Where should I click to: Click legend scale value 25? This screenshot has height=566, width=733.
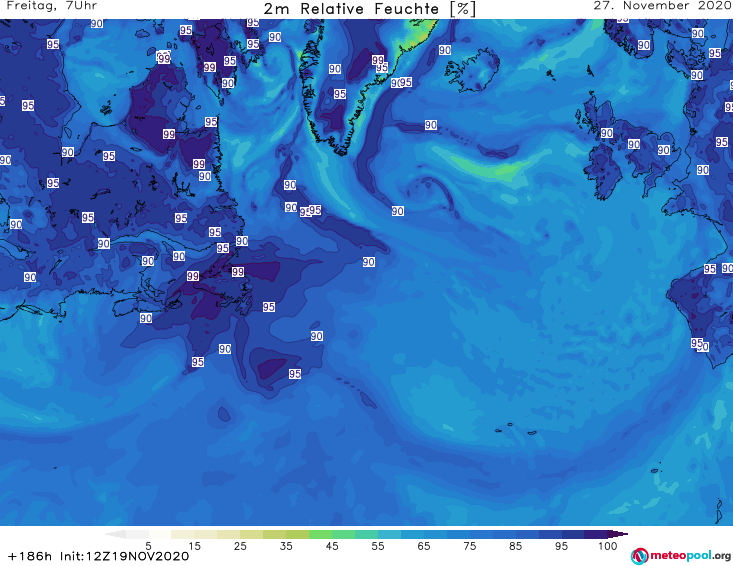click(240, 546)
